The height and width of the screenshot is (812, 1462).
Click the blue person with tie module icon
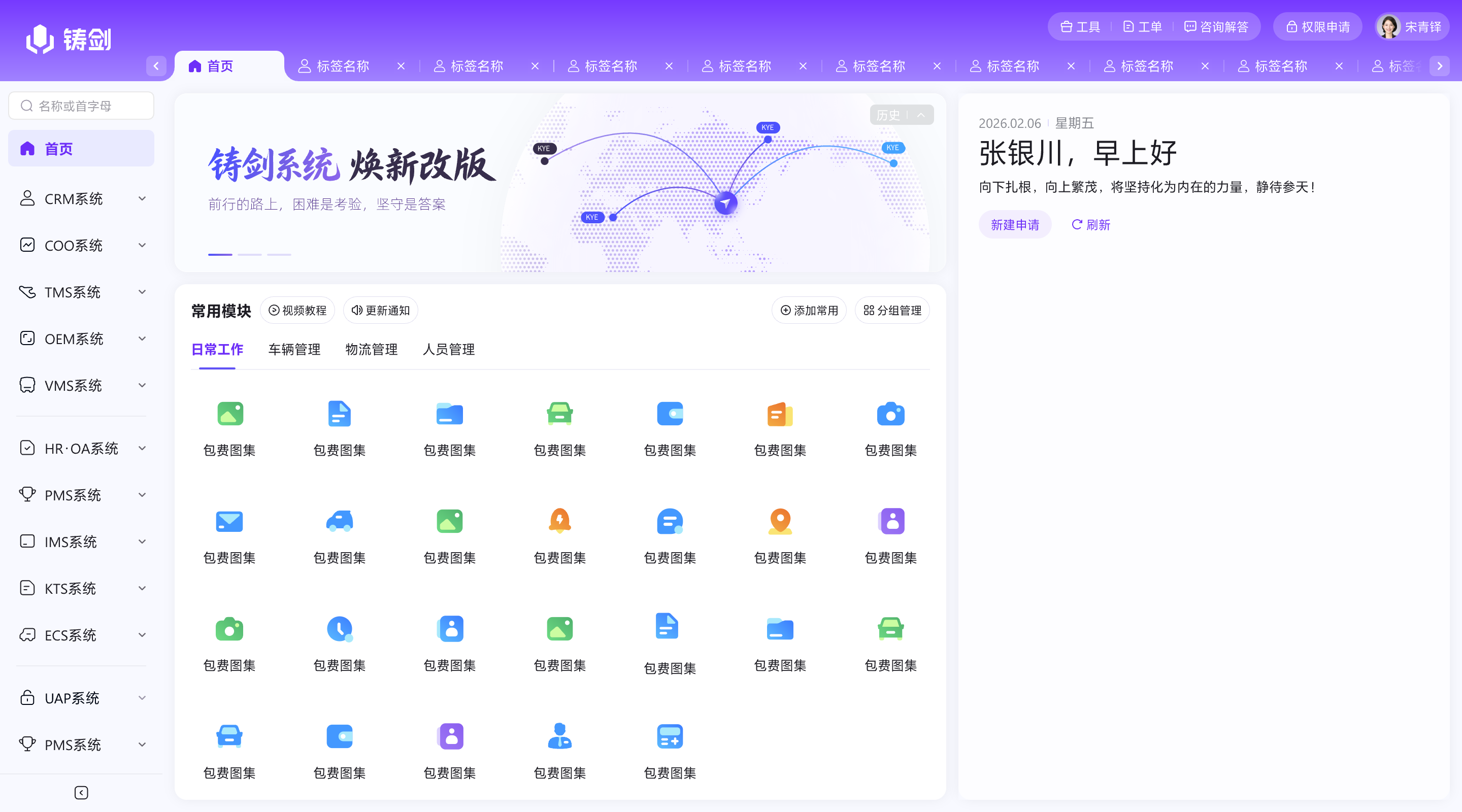point(559,736)
